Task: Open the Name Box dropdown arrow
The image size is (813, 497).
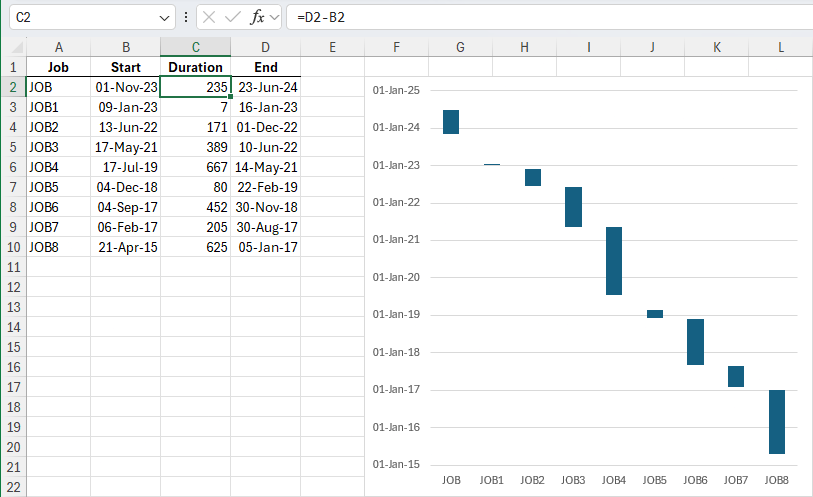Action: pyautogui.click(x=164, y=18)
